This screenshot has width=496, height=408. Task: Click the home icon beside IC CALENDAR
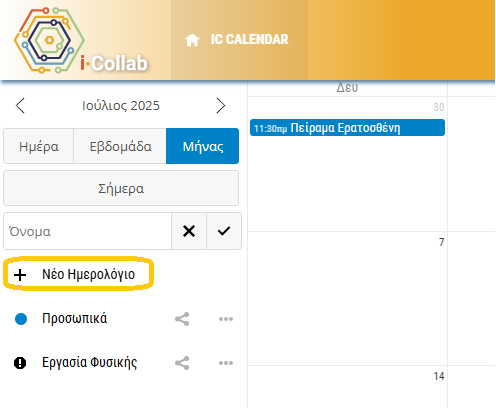coord(192,40)
